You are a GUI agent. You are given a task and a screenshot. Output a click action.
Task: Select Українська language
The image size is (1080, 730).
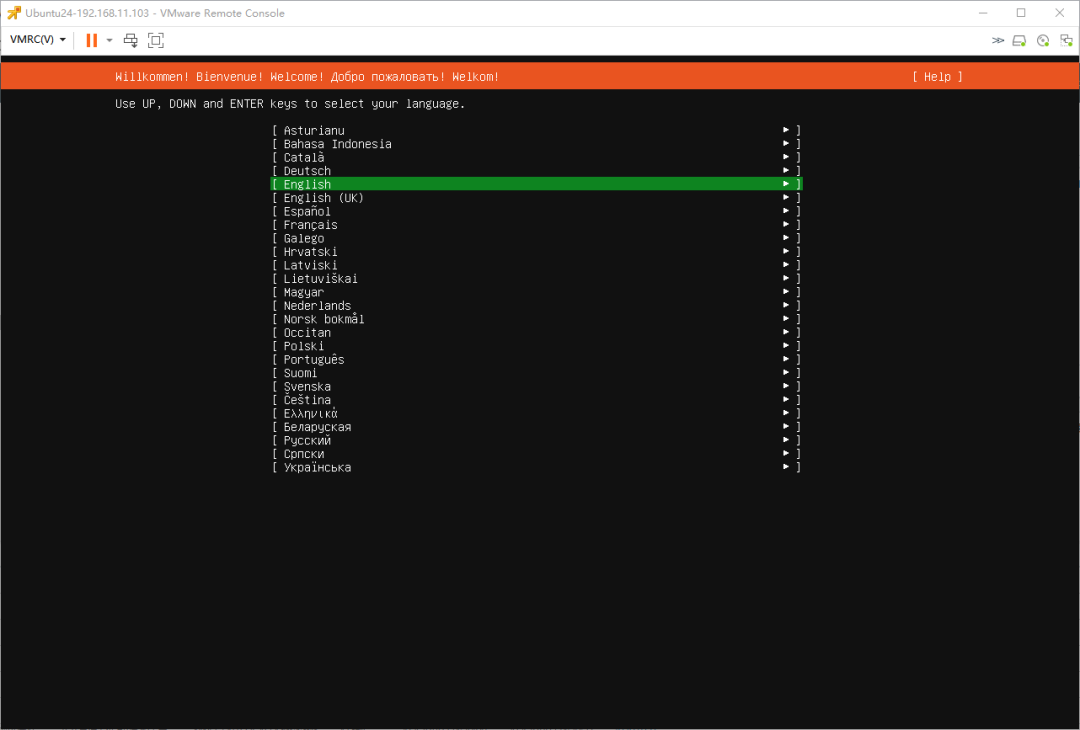pos(537,467)
